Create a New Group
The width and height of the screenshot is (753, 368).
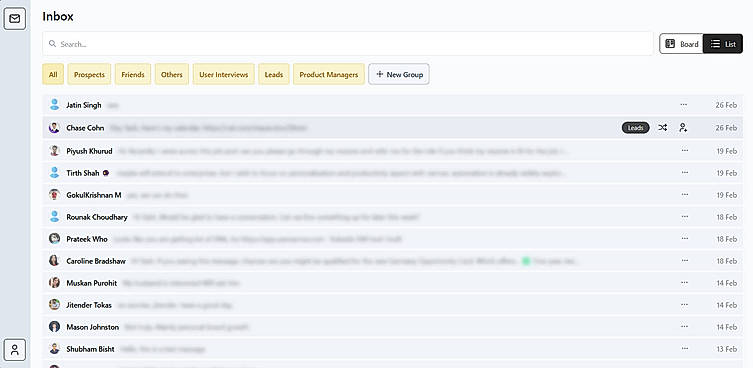399,74
